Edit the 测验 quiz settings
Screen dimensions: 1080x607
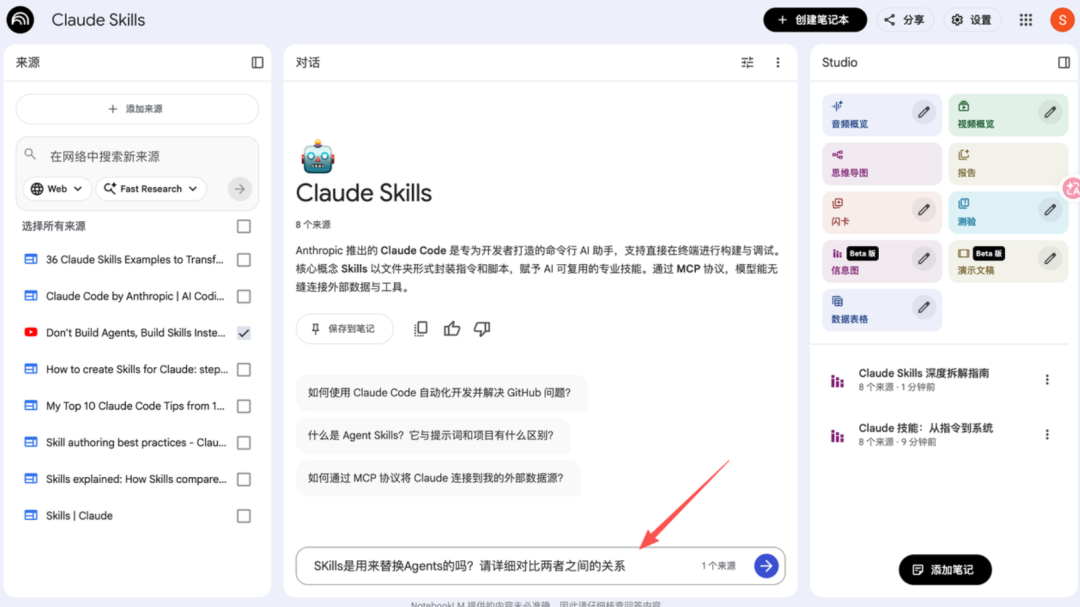(x=1050, y=210)
